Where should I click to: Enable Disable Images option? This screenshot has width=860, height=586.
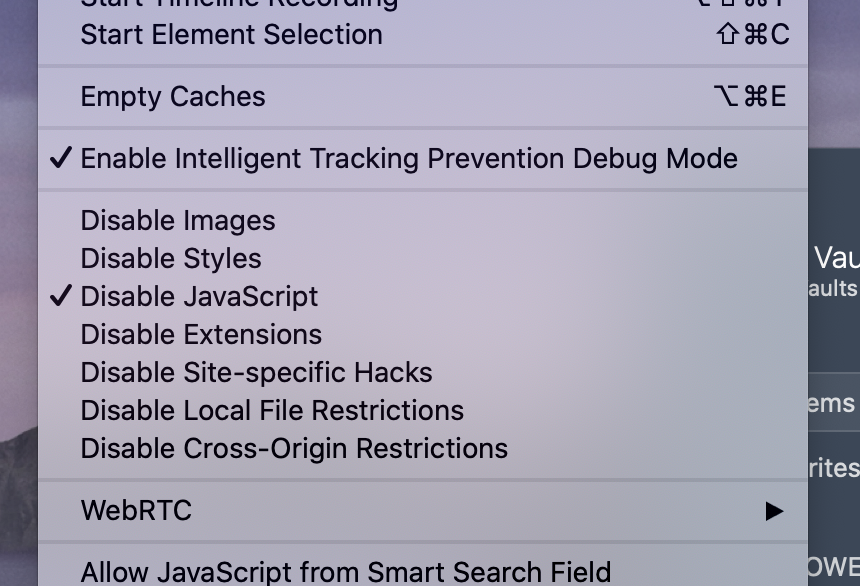tap(423, 221)
